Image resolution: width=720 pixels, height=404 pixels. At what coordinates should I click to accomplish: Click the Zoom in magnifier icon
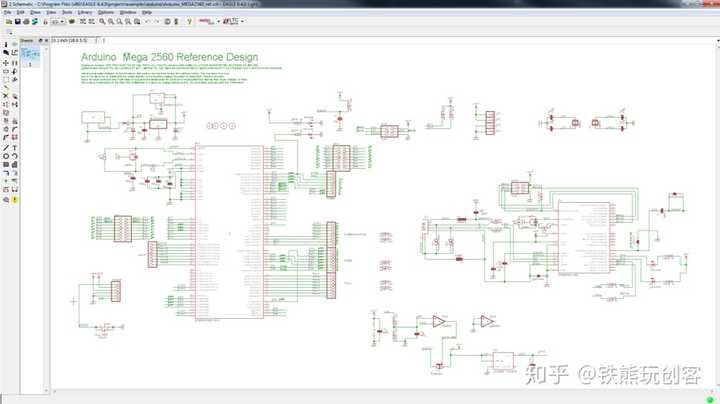(x=111, y=21)
